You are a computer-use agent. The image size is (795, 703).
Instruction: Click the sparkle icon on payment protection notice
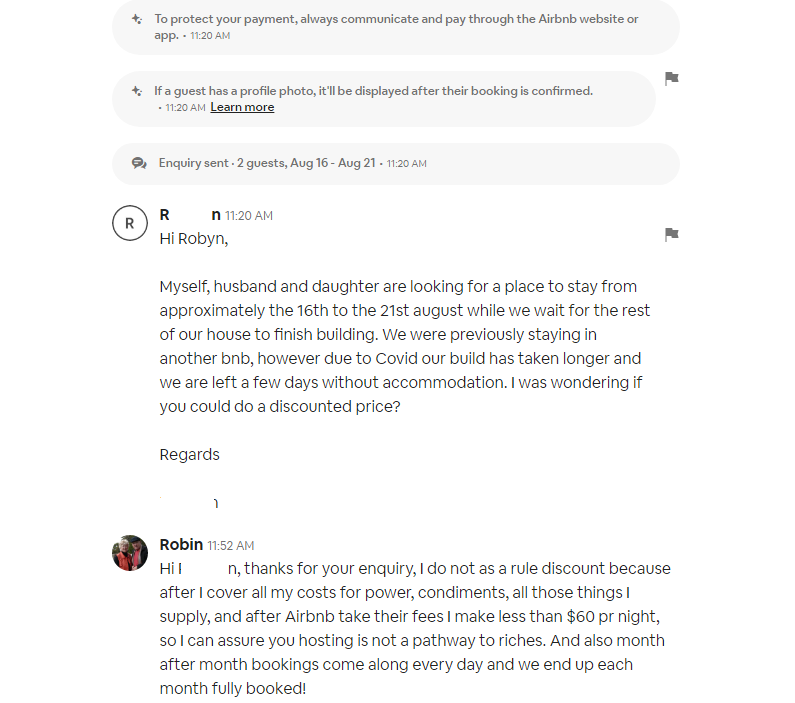coord(137,19)
